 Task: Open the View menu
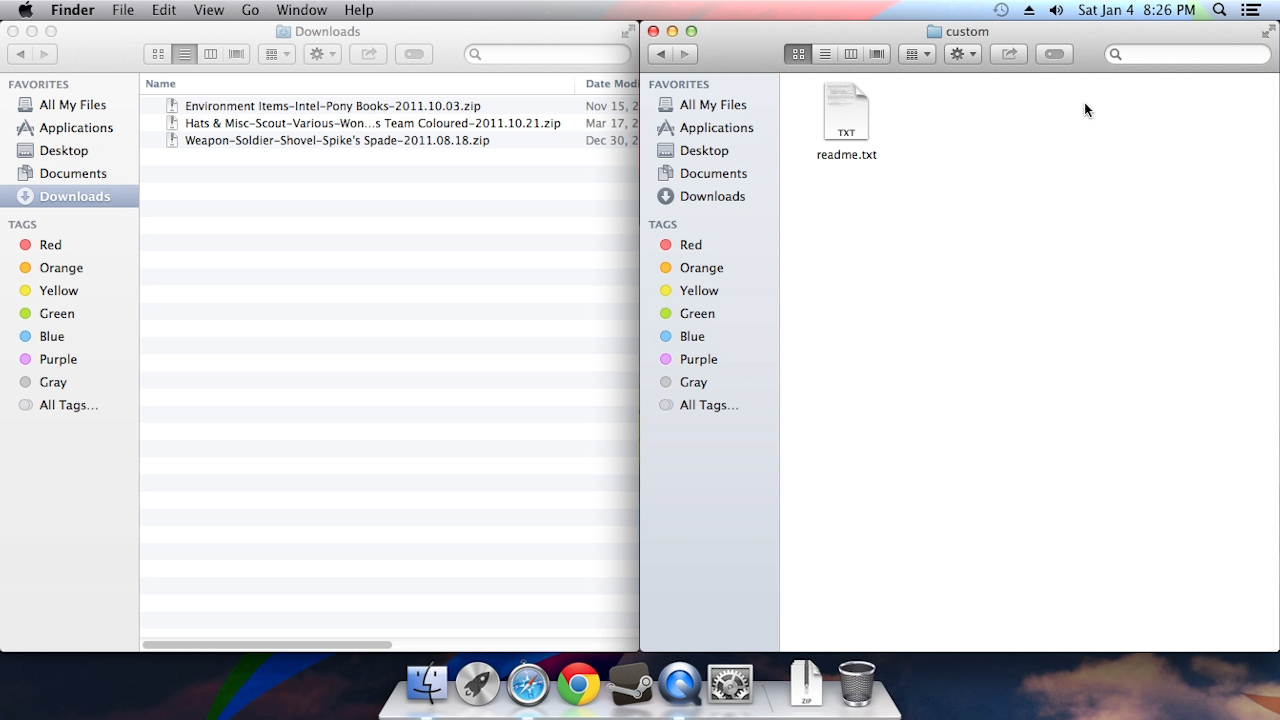pyautogui.click(x=208, y=10)
